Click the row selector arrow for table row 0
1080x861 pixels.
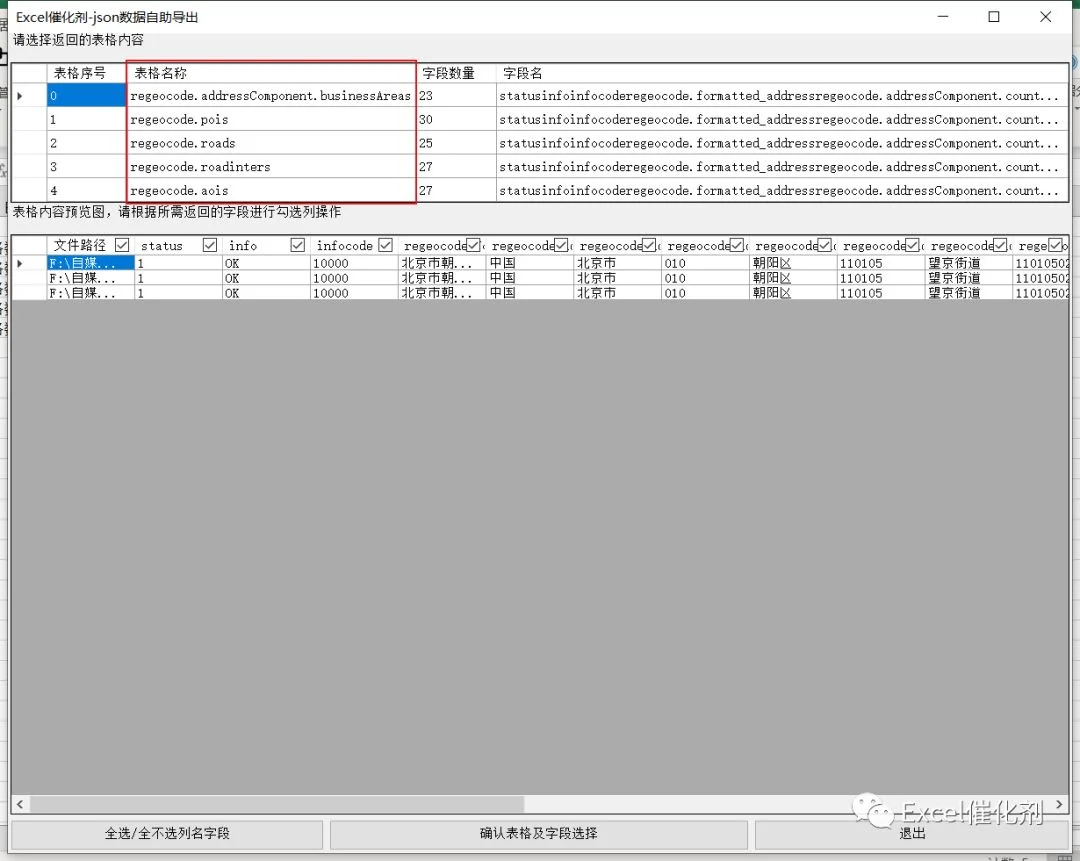20,96
